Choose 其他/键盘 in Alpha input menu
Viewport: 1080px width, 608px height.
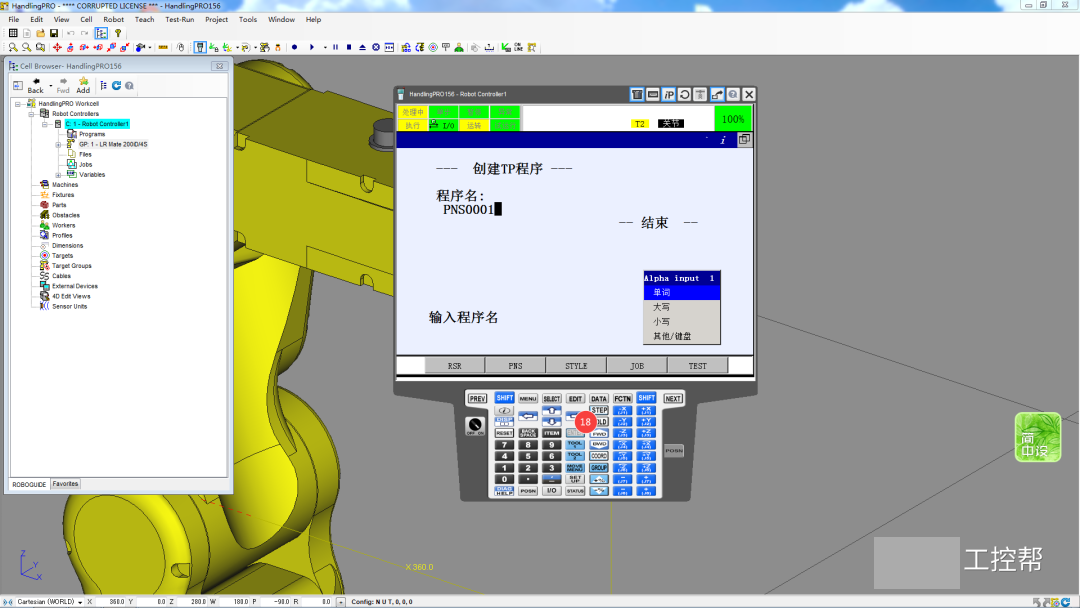[x=682, y=336]
